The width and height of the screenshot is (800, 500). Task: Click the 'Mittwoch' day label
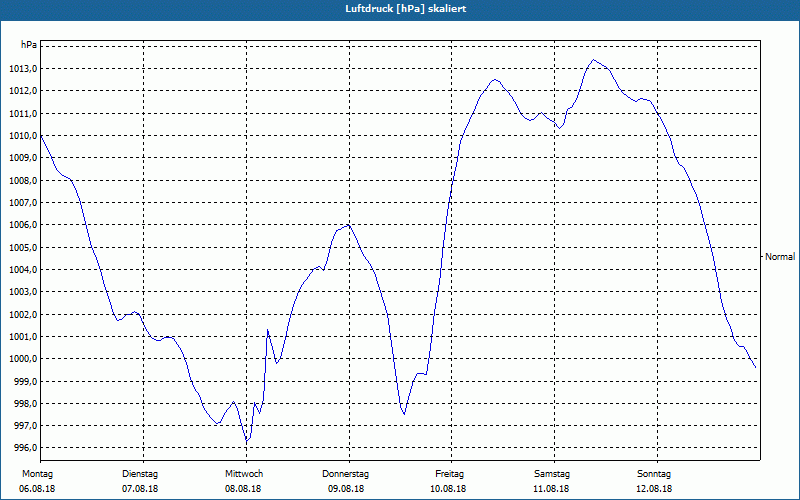point(244,474)
